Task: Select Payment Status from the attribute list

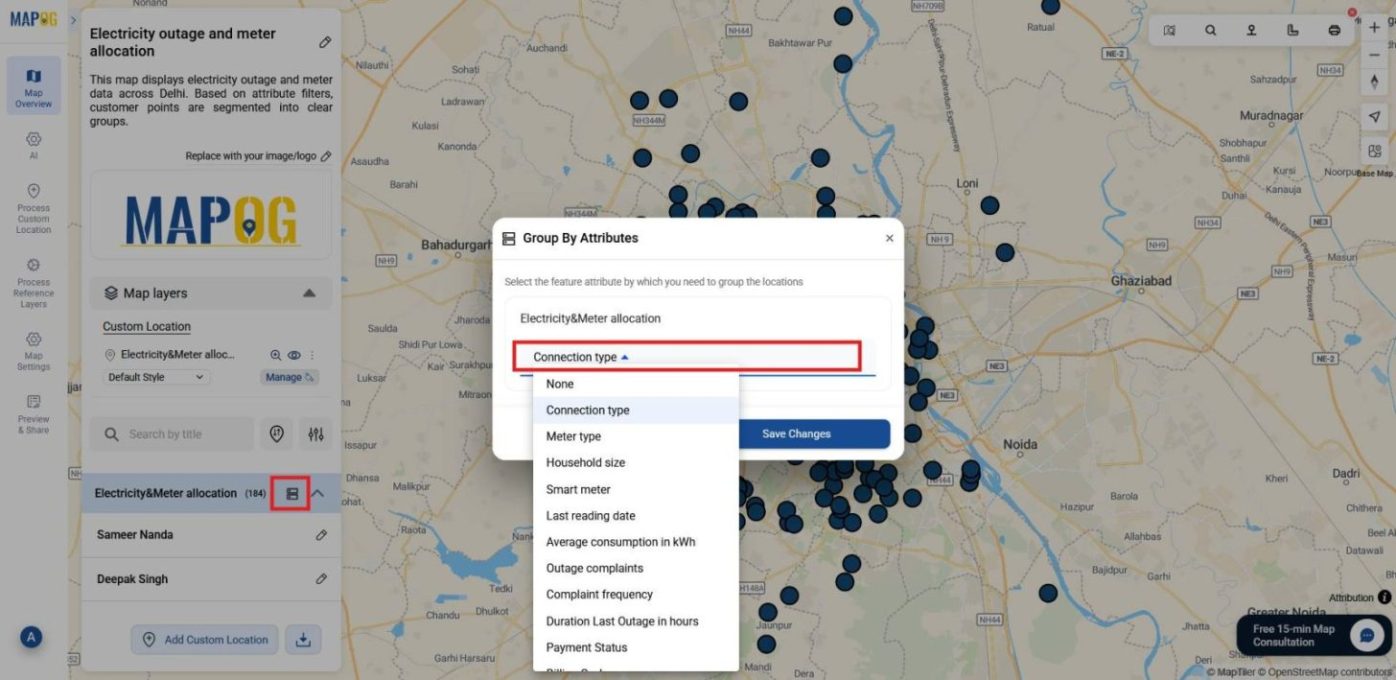Action: (x=586, y=647)
